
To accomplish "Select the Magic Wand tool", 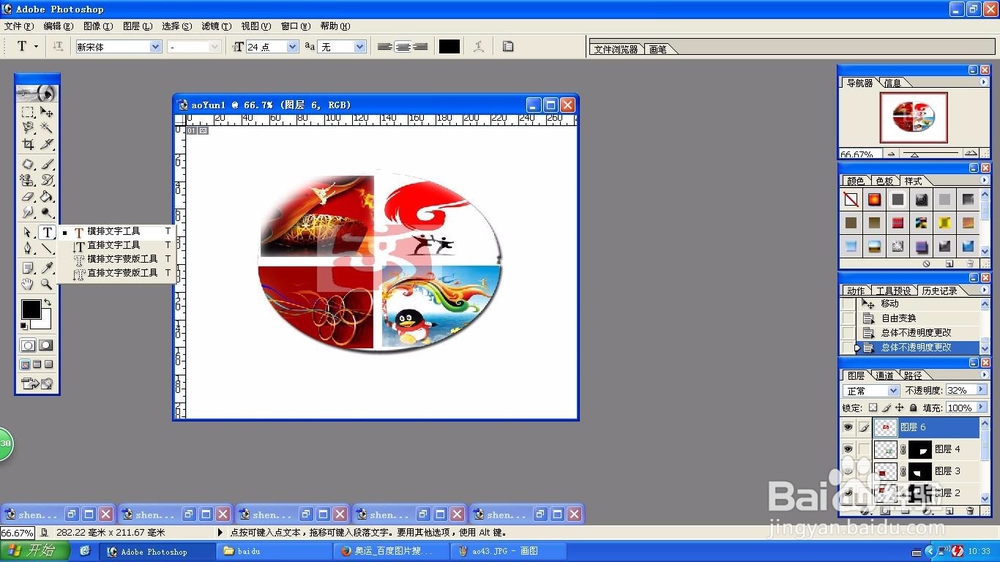I will tap(47, 128).
